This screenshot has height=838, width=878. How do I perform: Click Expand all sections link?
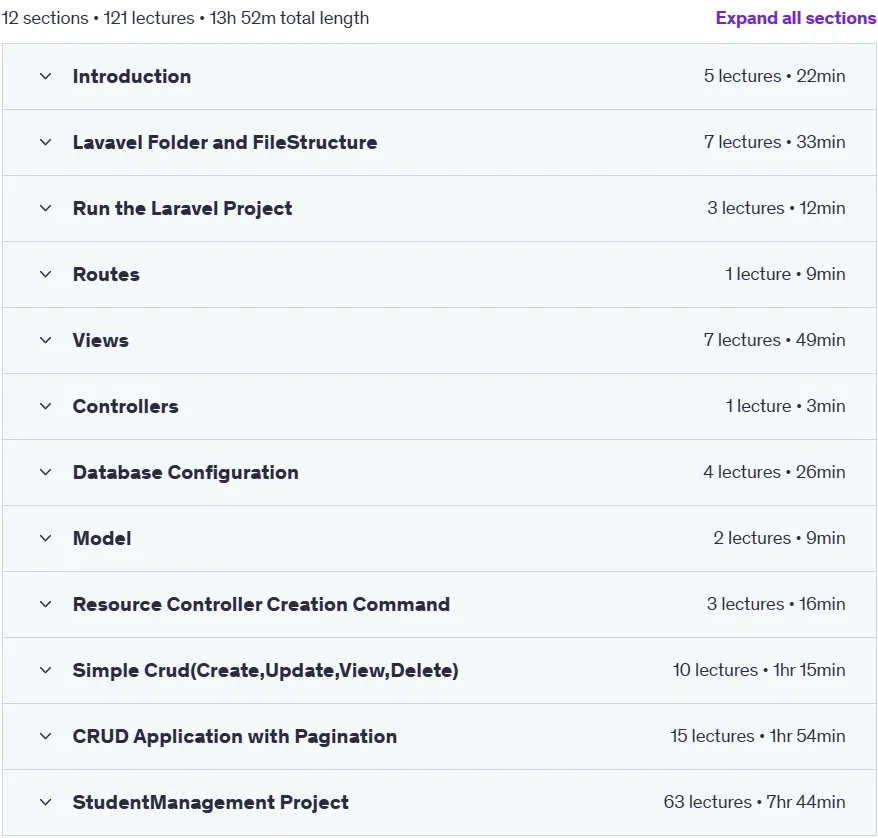point(796,18)
